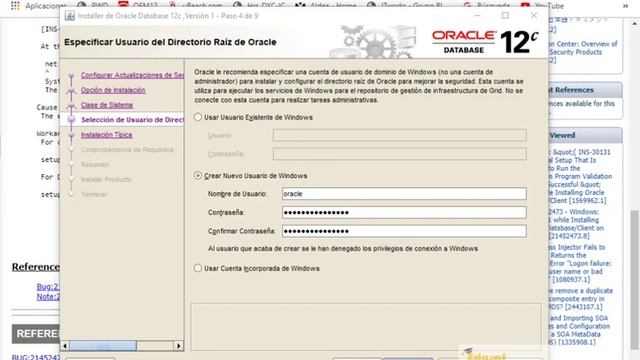Open Importing SOA MetaData article 1335908.1

pos(579,330)
